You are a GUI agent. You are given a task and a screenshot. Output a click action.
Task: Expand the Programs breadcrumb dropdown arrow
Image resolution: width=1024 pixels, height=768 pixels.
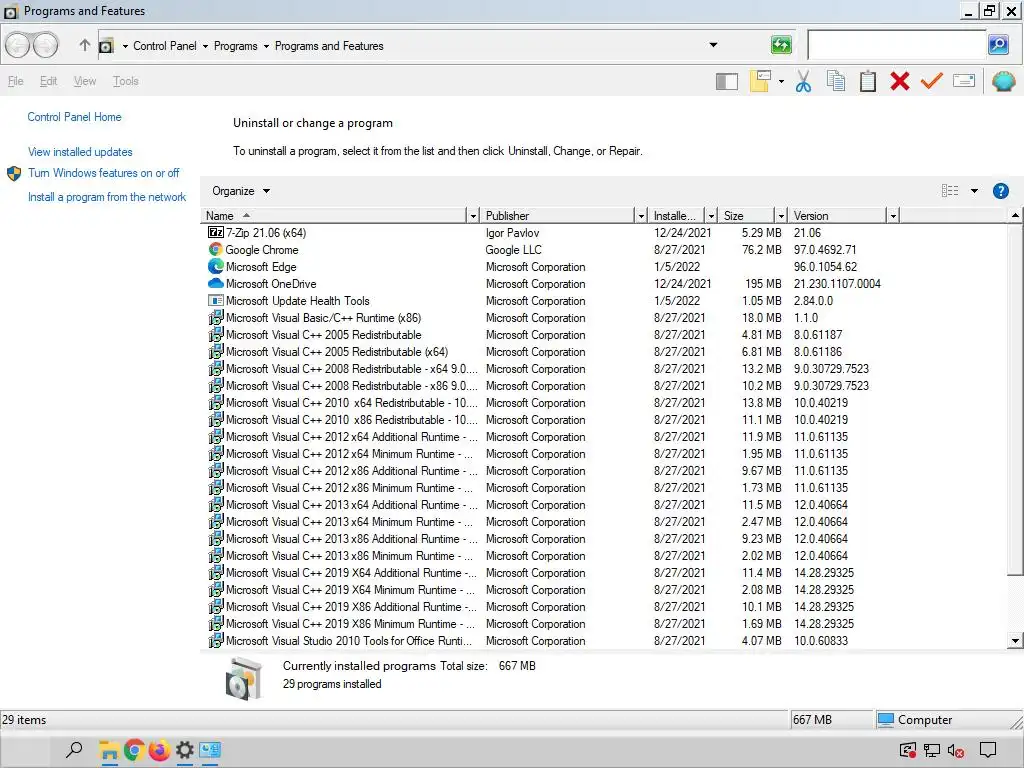(266, 46)
